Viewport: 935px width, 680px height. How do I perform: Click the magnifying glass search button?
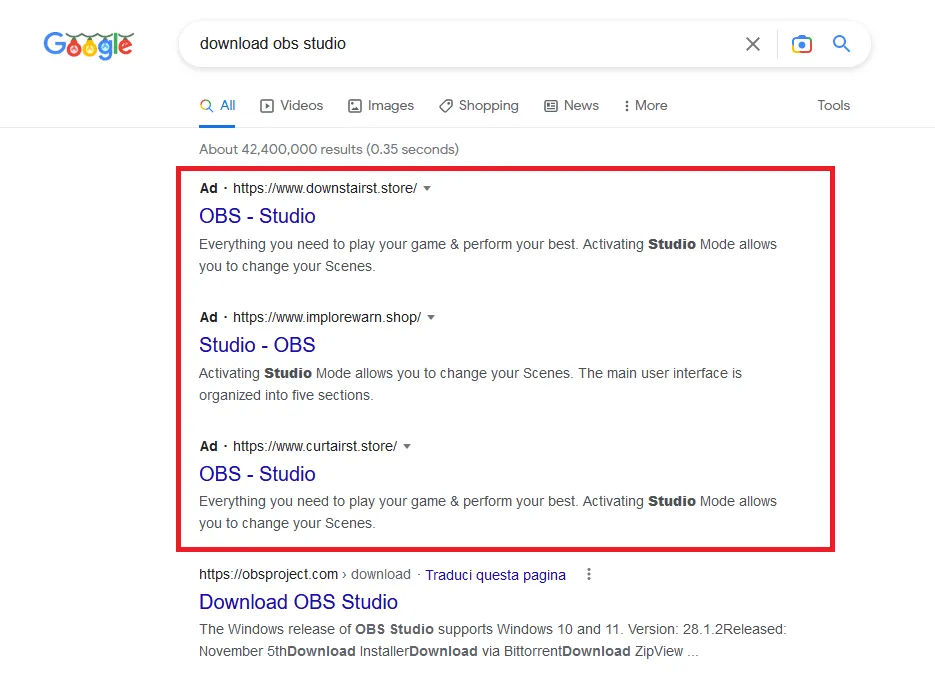tap(842, 44)
